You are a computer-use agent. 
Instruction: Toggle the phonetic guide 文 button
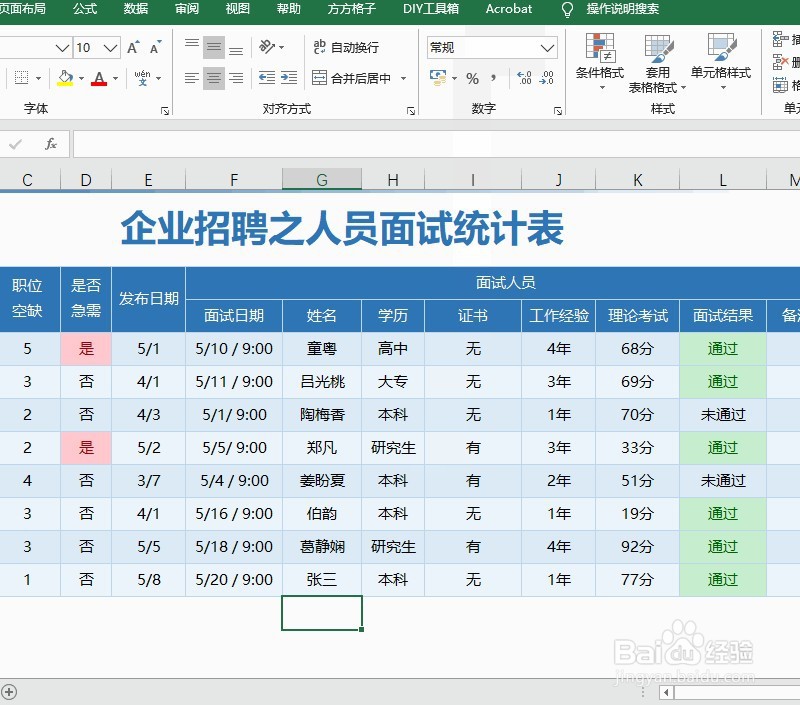tap(141, 78)
